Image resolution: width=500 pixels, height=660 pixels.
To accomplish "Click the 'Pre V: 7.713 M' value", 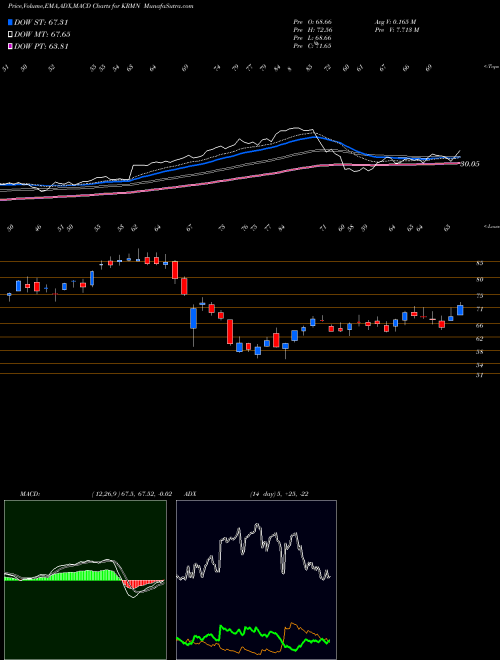I will tap(396, 30).
